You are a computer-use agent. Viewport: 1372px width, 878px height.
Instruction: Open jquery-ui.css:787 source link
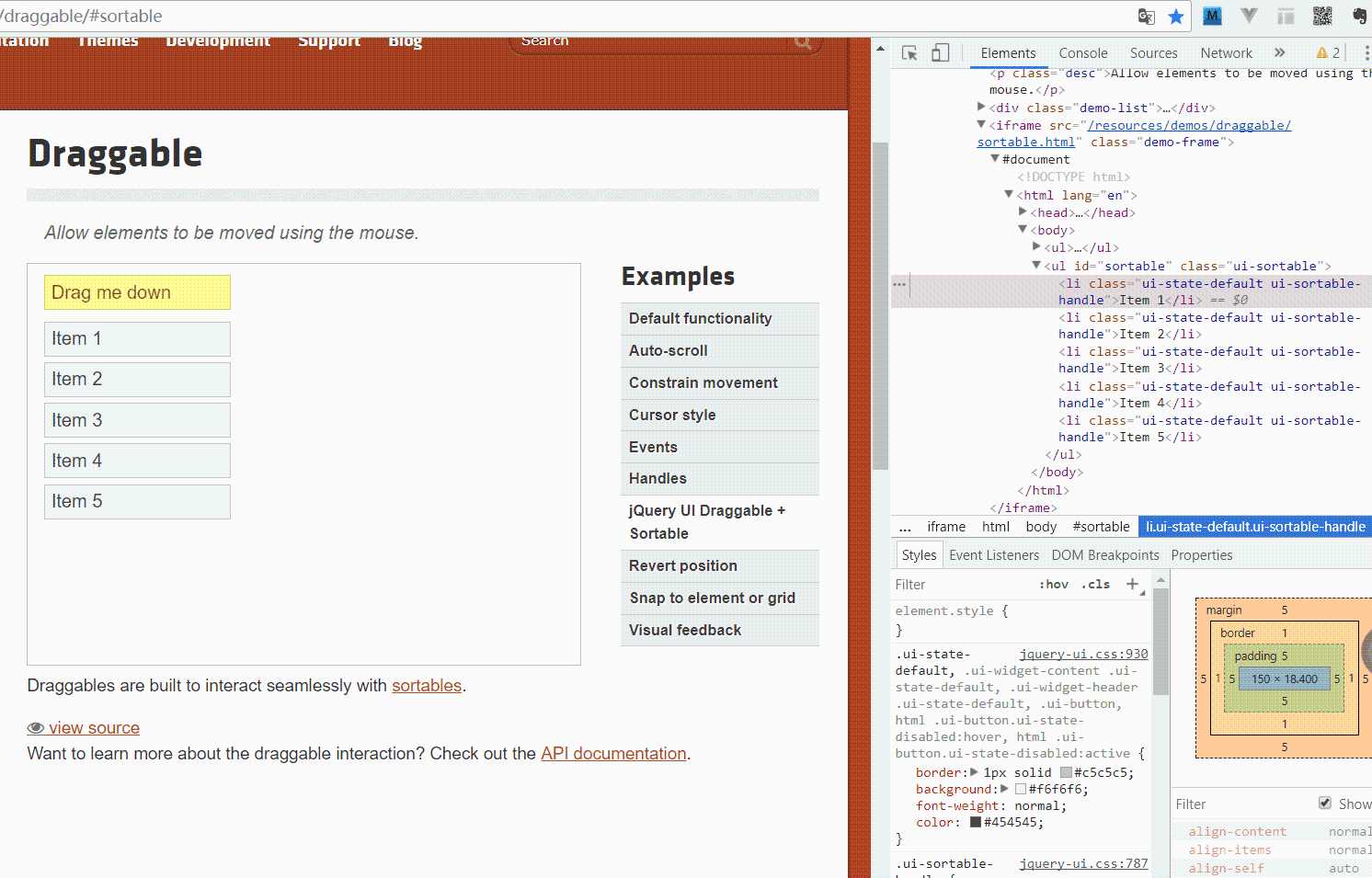click(1083, 863)
